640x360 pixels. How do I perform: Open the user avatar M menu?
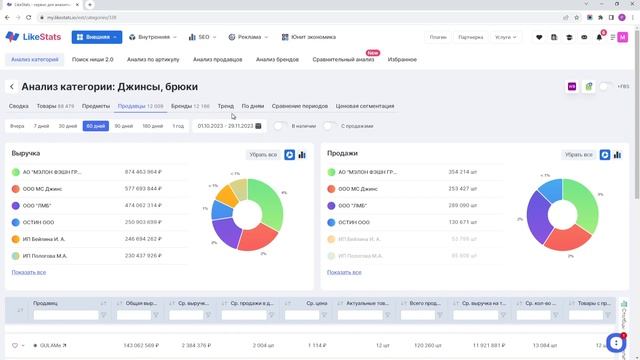click(622, 37)
